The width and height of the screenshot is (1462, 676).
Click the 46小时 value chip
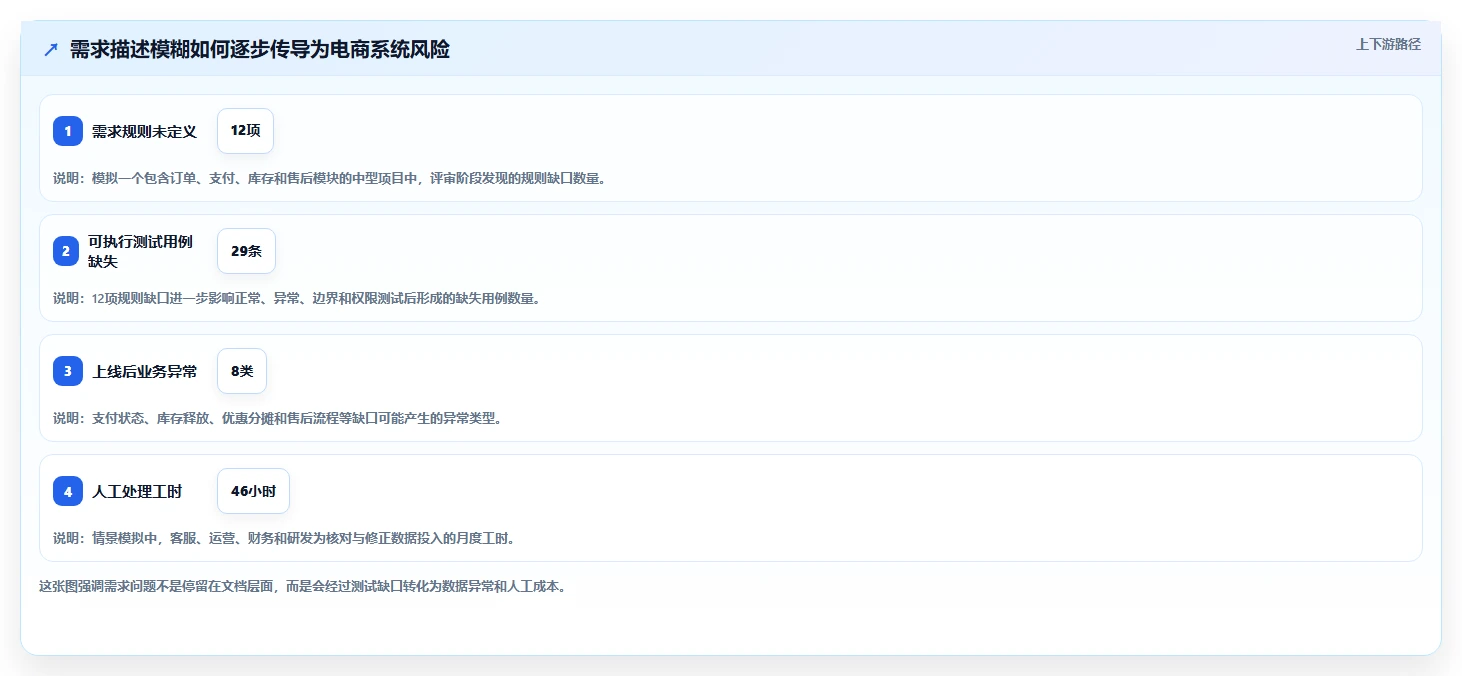(253, 491)
